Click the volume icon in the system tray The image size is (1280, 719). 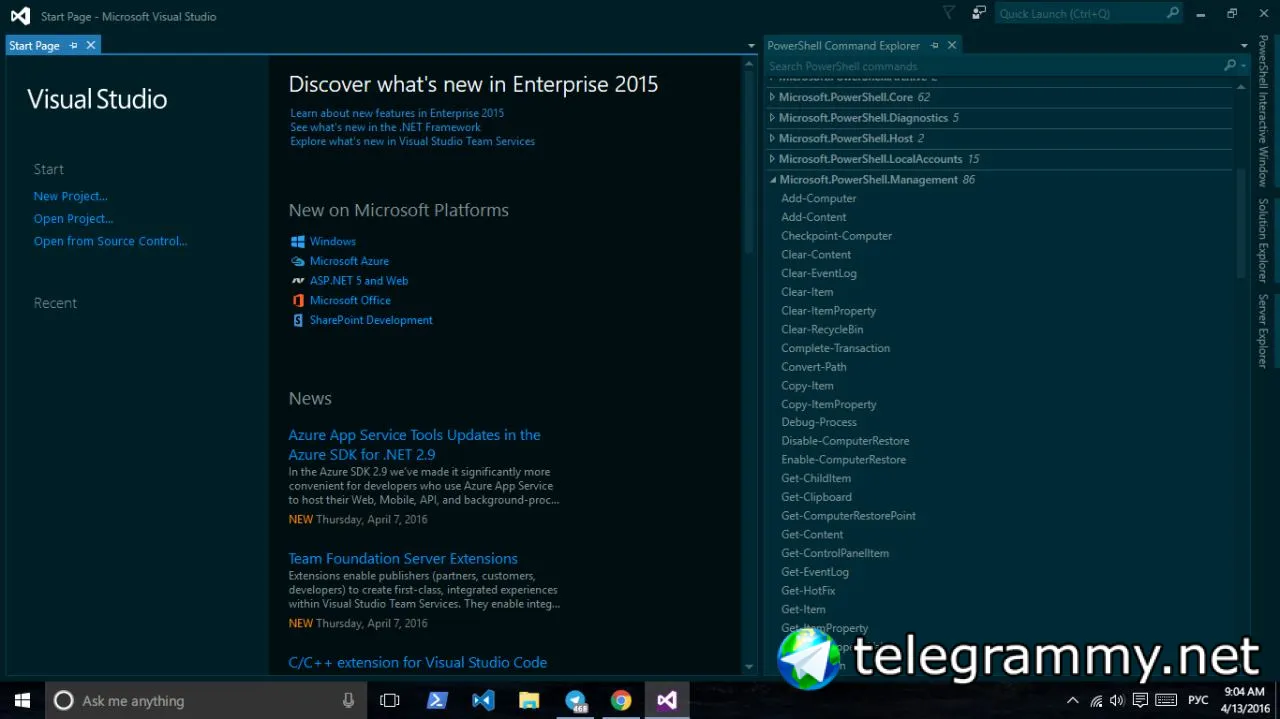coord(1117,701)
